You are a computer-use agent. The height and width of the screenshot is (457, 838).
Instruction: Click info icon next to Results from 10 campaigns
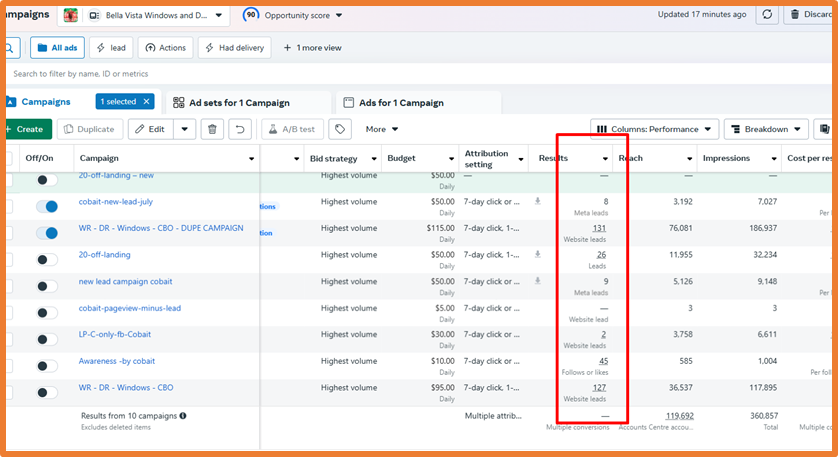[x=183, y=415]
